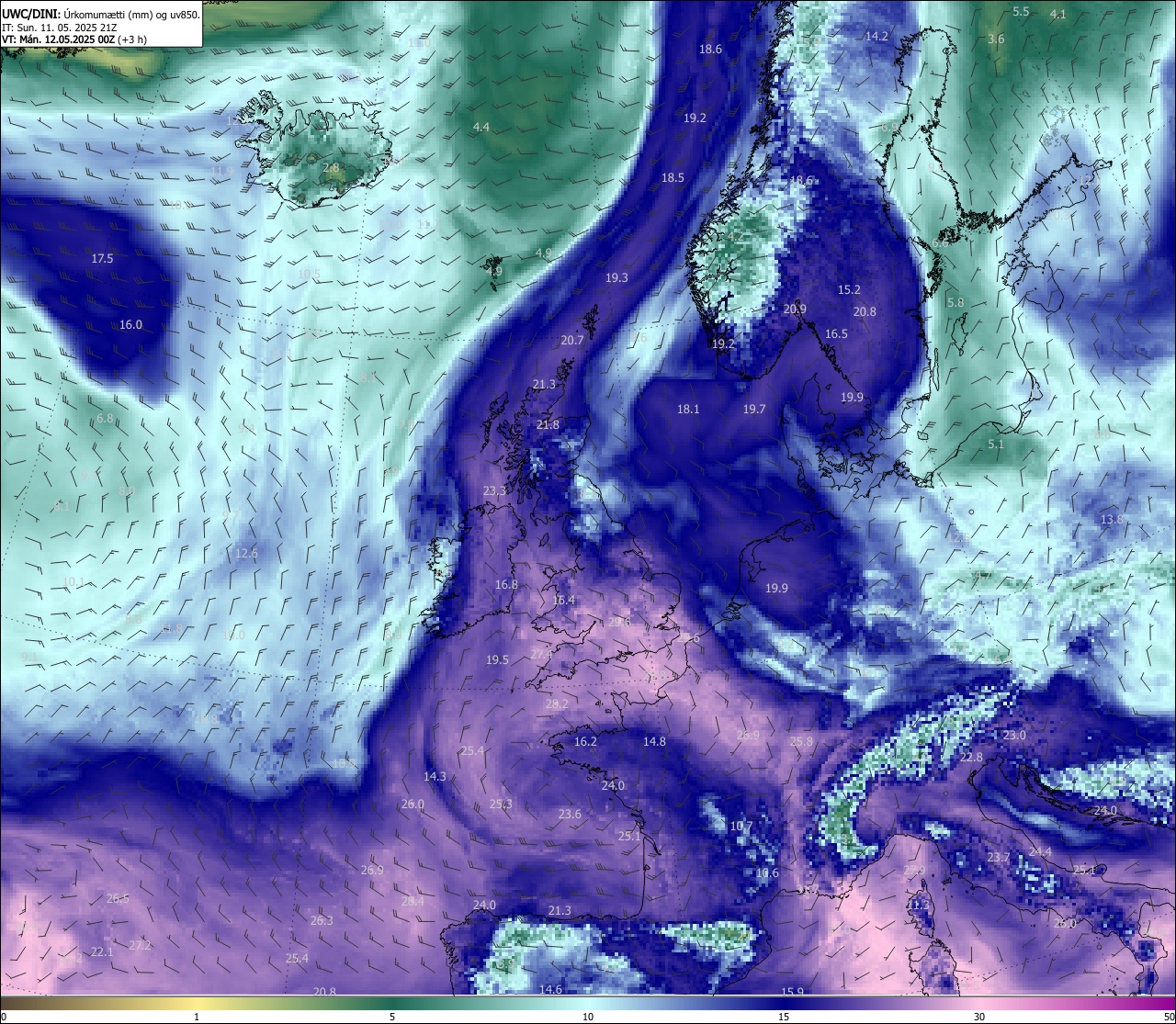Click the 16.0 value on the map

click(x=131, y=325)
